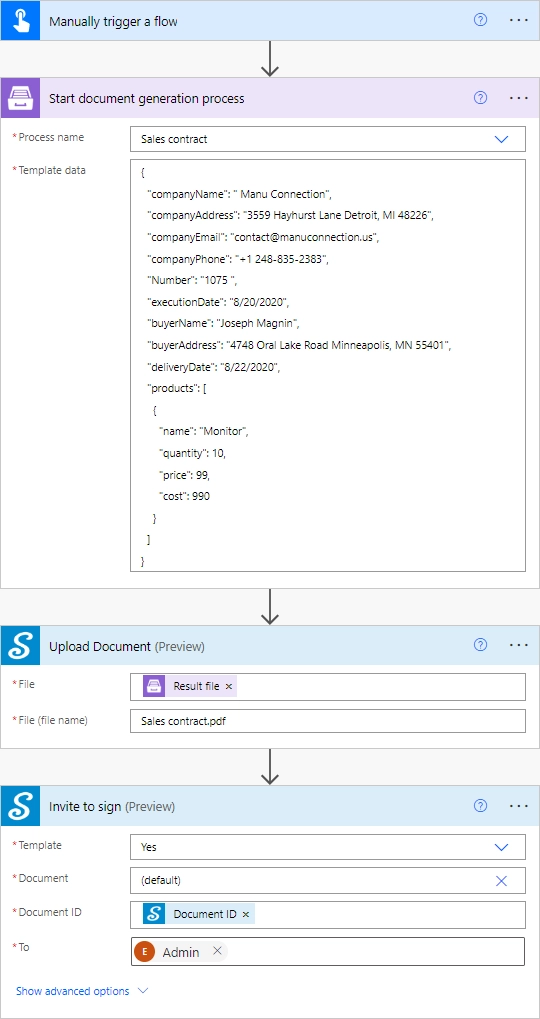540x1019 pixels.
Task: Open ellipsis menu of Invite to sign step
Action: (x=519, y=805)
